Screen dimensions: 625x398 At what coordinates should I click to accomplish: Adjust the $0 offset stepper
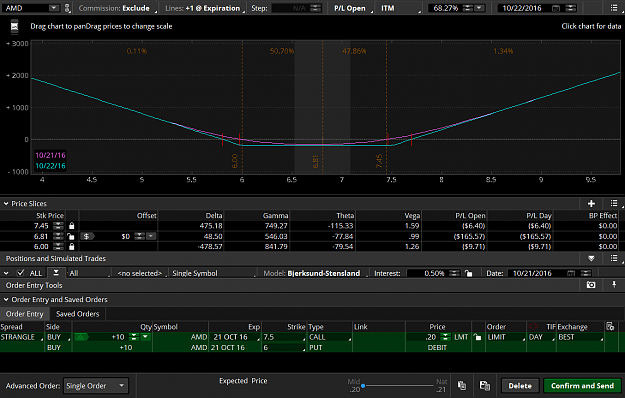139,236
